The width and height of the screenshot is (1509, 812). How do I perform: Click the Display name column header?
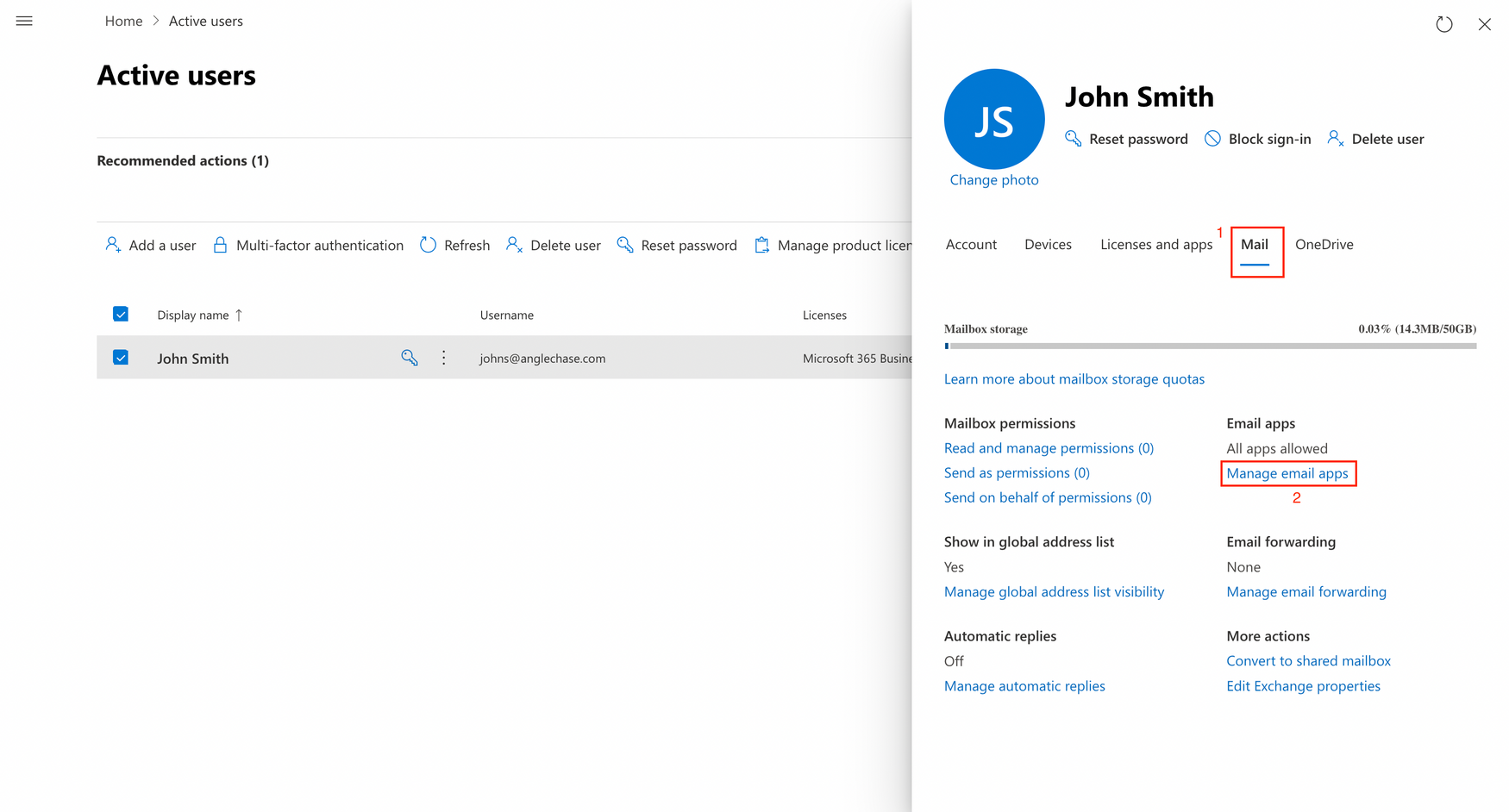[x=193, y=315]
